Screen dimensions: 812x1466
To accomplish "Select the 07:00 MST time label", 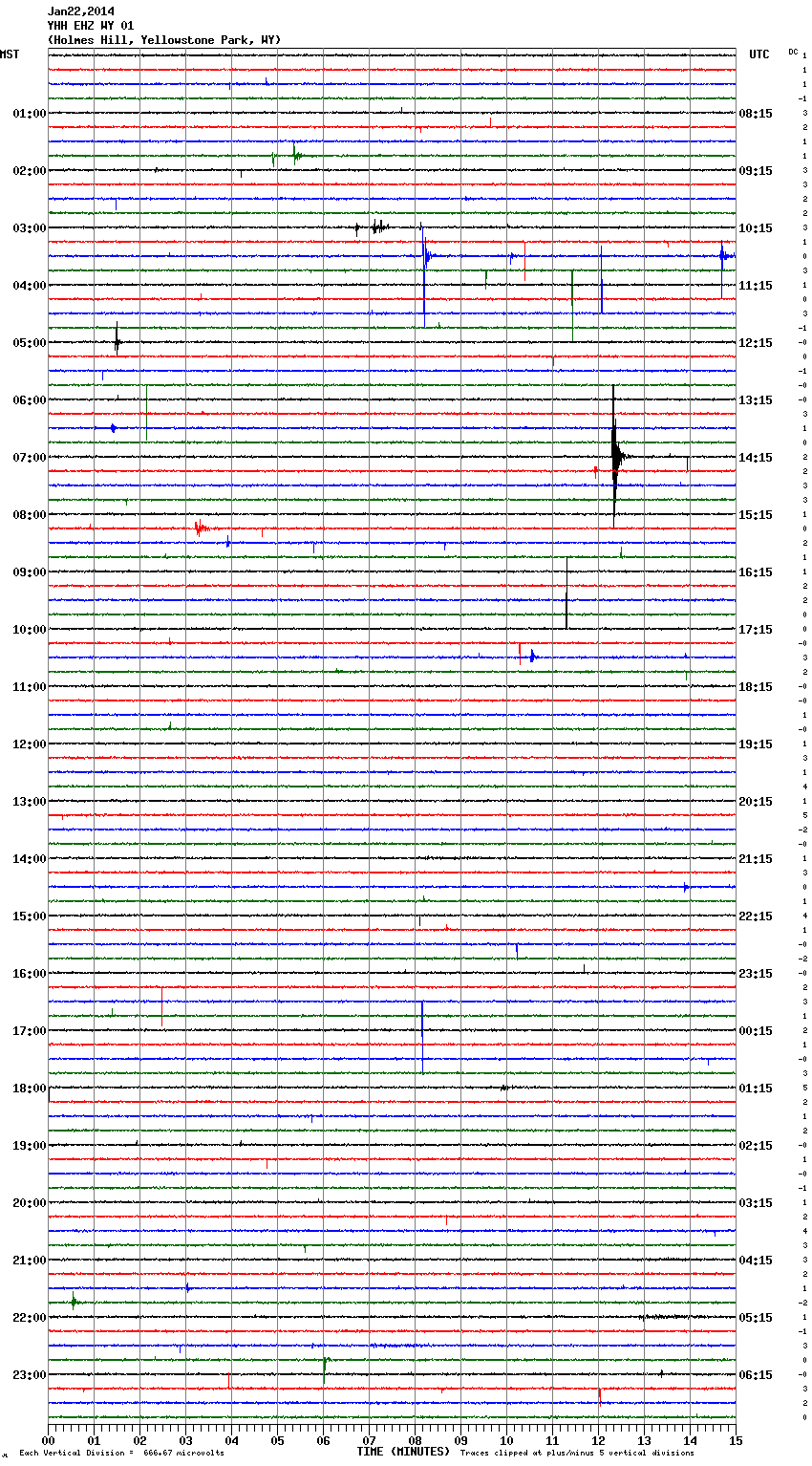I will click(x=30, y=458).
